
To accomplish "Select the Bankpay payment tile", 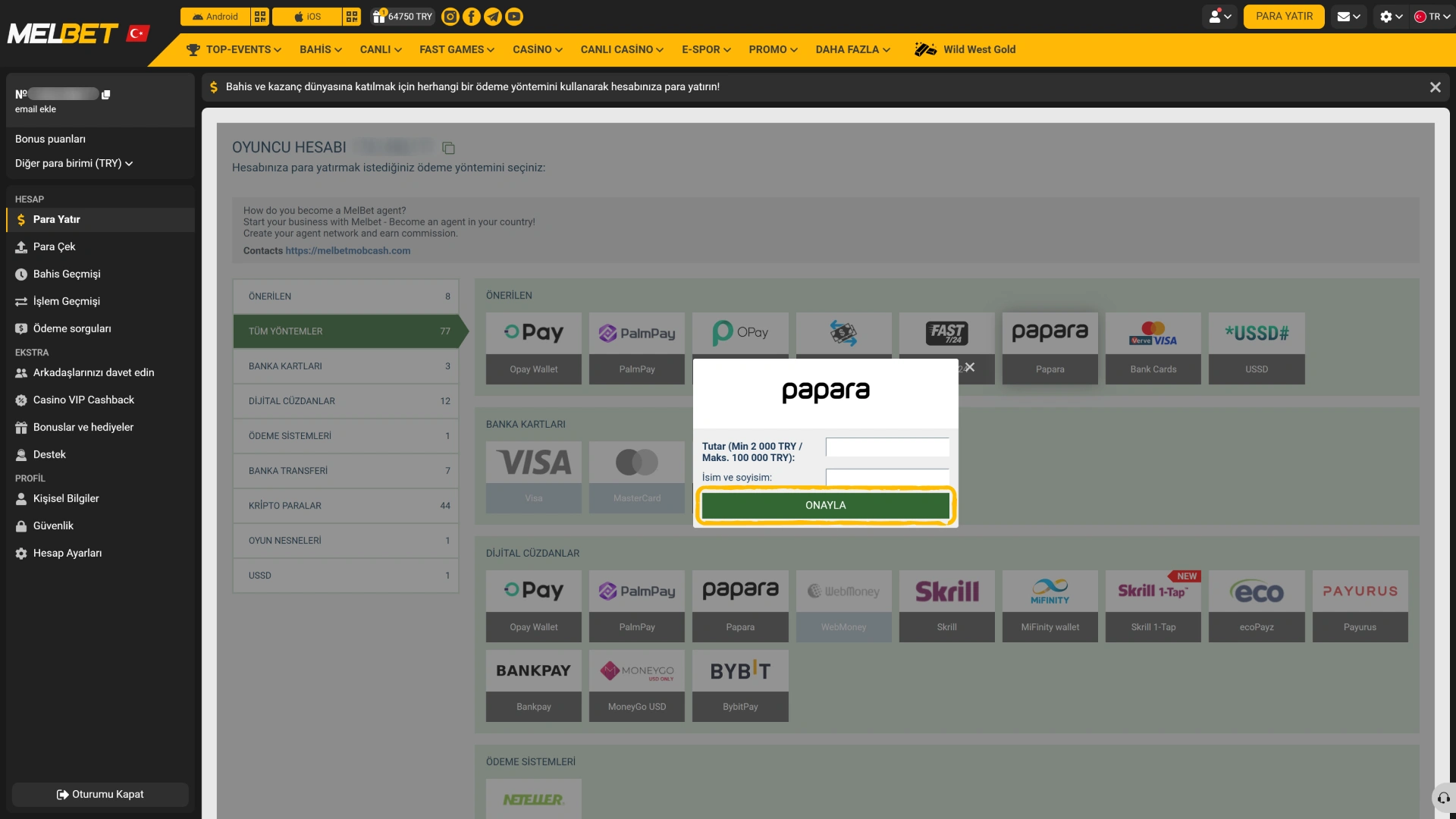I will click(x=534, y=686).
